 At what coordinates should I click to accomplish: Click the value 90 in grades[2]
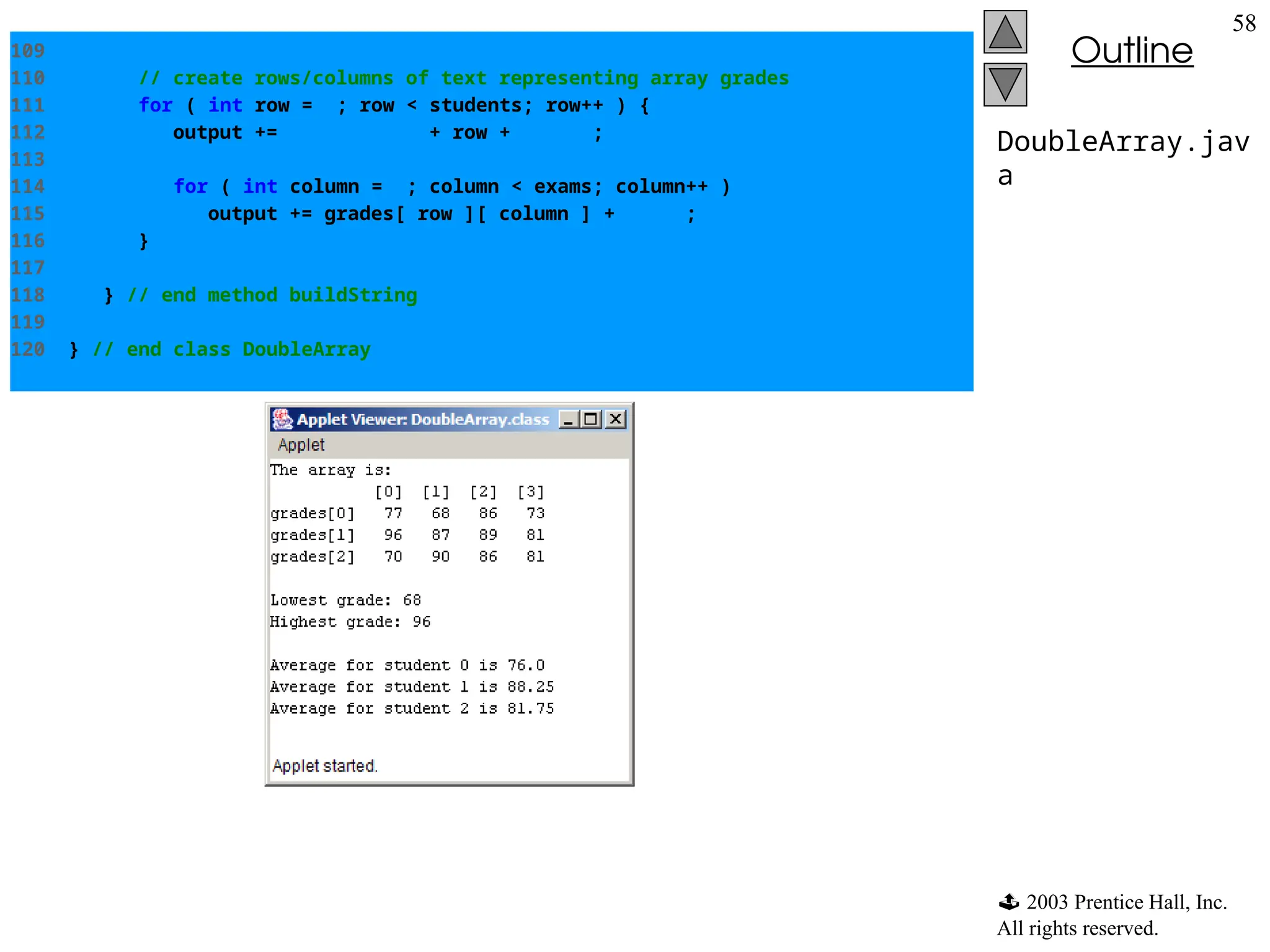[440, 557]
